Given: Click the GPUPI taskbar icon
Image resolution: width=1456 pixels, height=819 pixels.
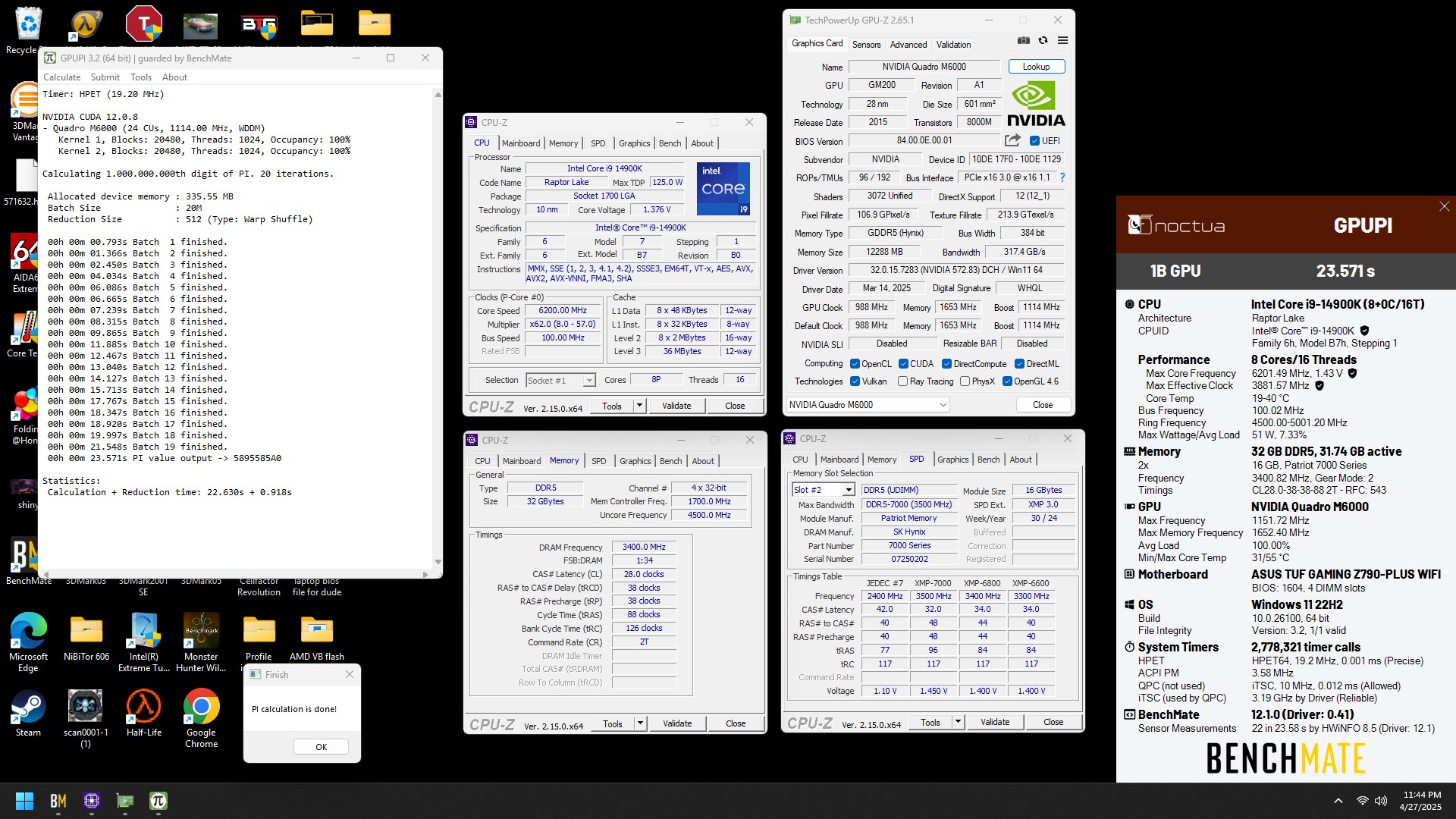Looking at the screenshot, I should coord(158,801).
